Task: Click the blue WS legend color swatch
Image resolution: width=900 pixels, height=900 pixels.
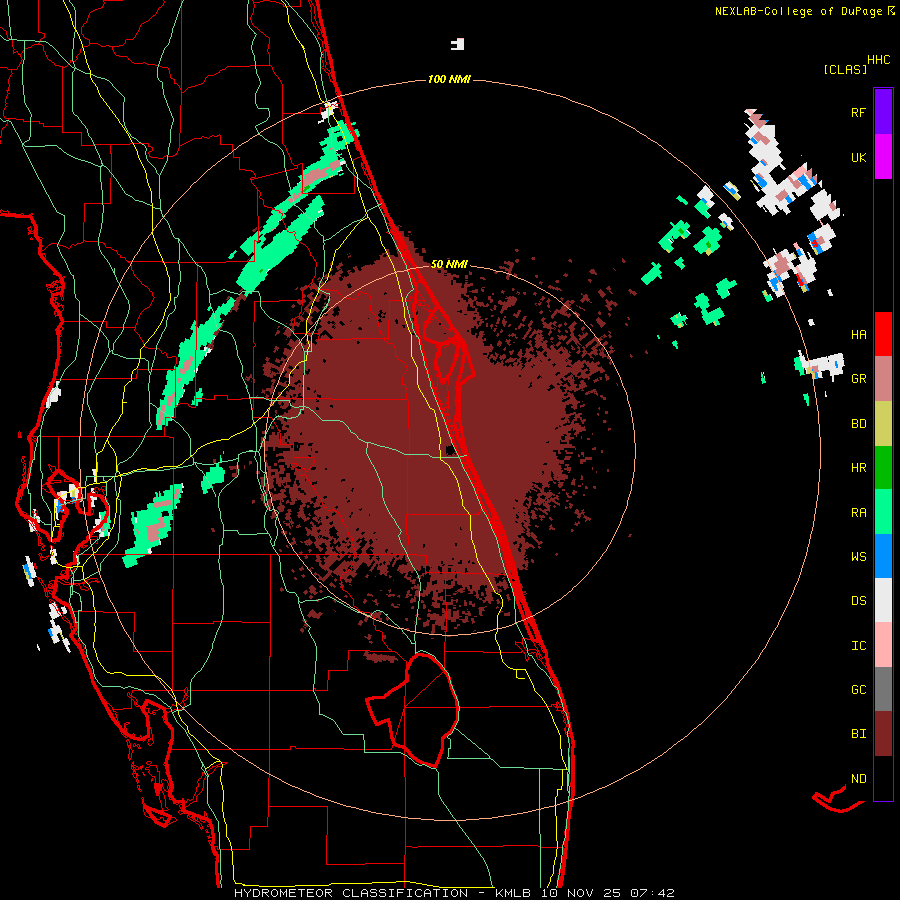Action: [x=883, y=556]
